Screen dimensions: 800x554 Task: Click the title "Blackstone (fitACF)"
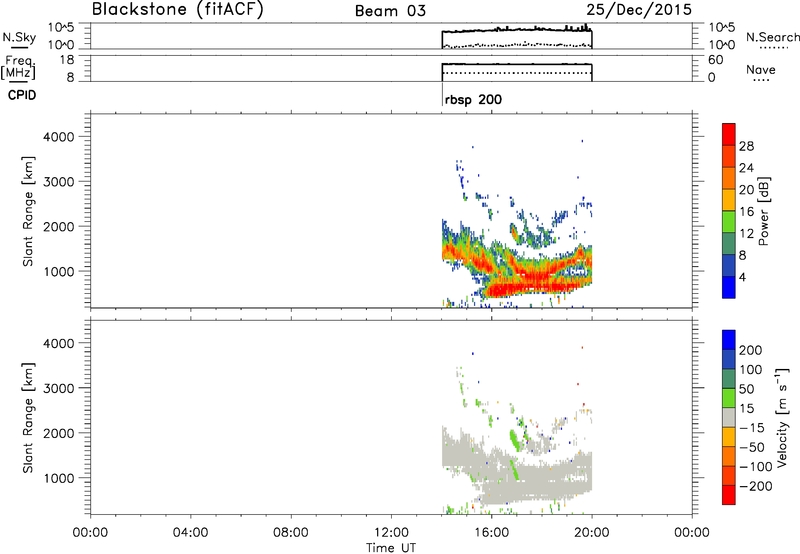click(x=178, y=9)
